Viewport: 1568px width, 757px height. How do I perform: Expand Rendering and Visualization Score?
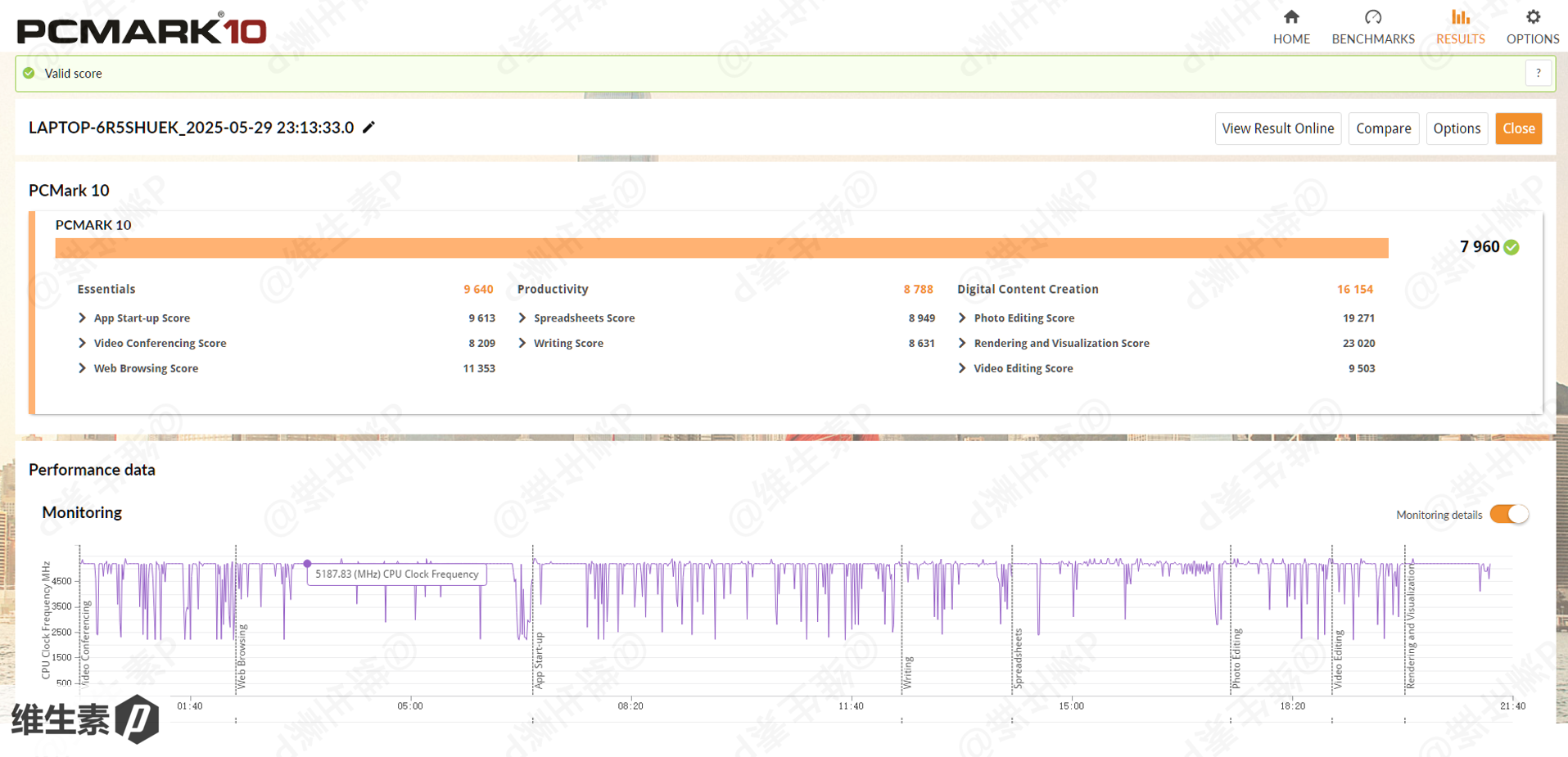point(962,343)
